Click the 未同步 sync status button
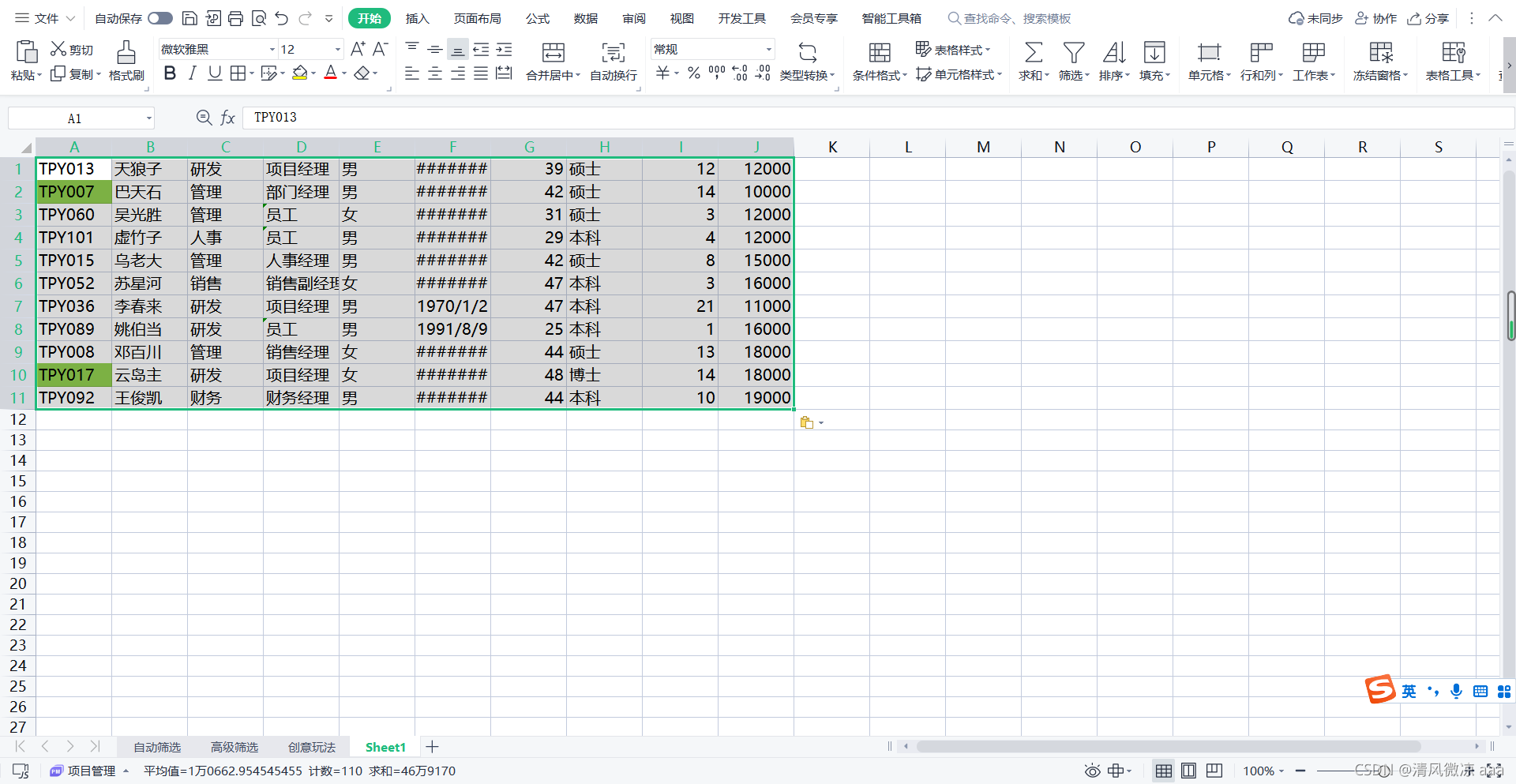The image size is (1516, 784). 1315,18
